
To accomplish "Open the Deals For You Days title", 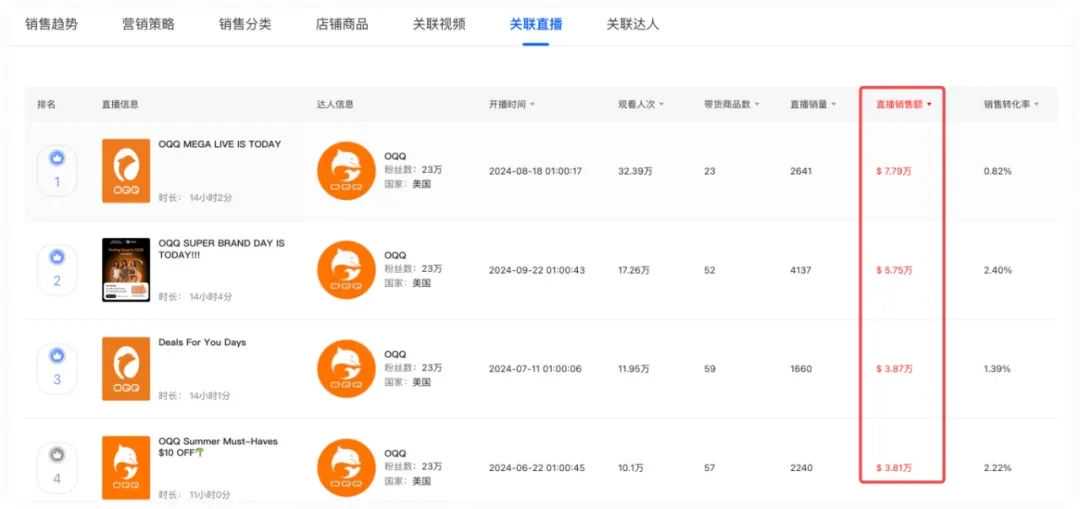I will (x=202, y=342).
